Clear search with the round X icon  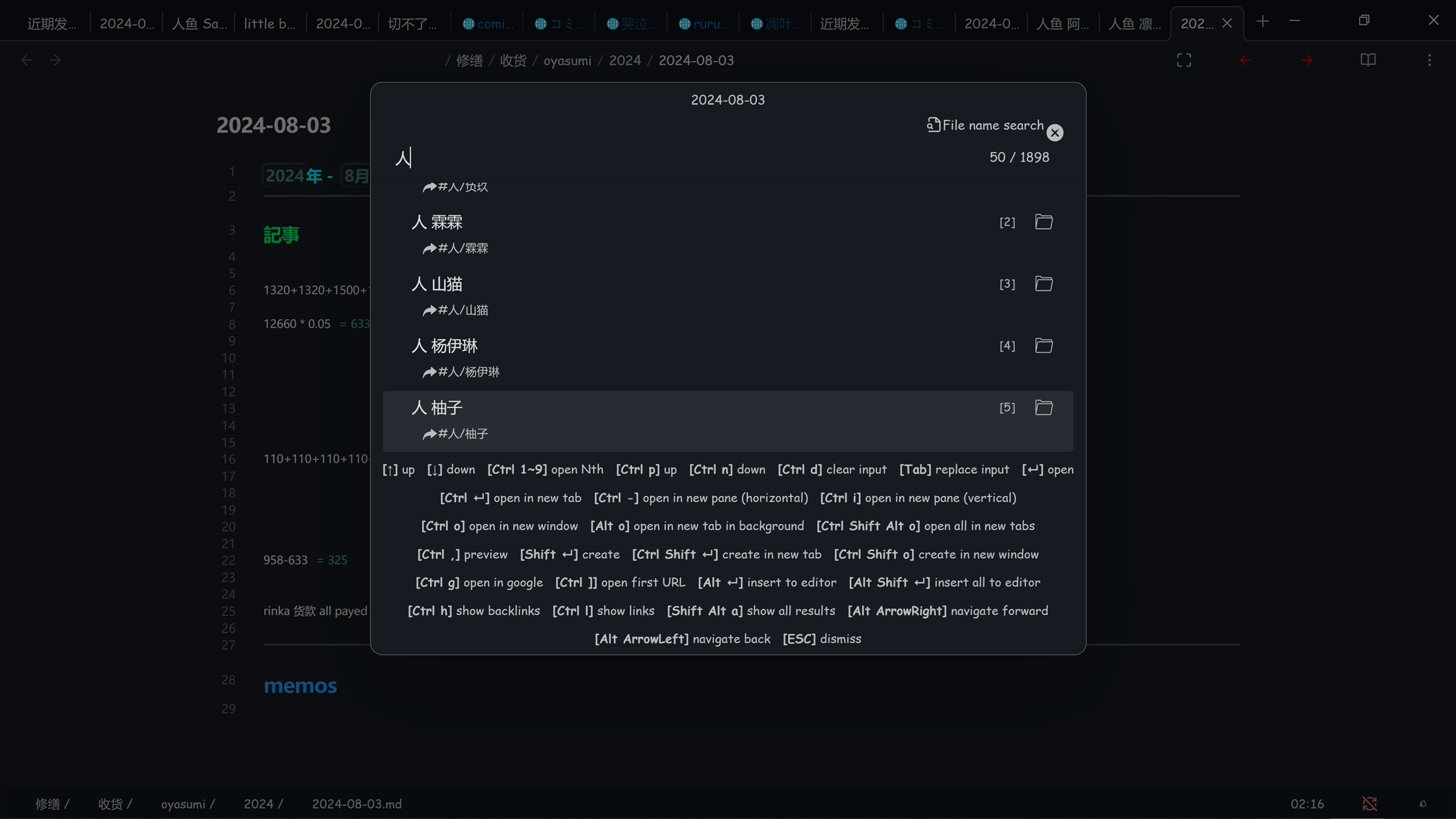(1055, 133)
